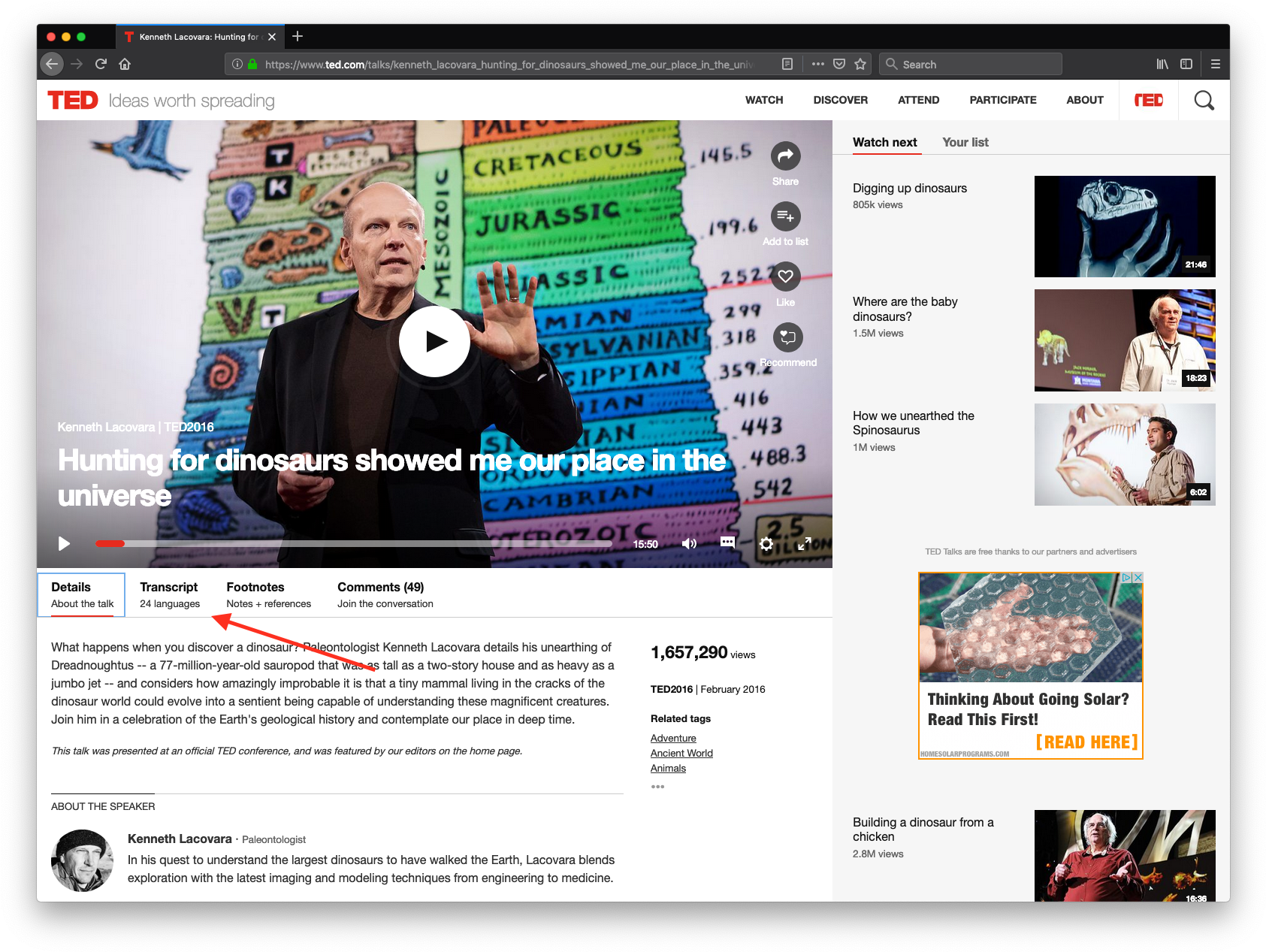Click the Share icon on the video

785,156
